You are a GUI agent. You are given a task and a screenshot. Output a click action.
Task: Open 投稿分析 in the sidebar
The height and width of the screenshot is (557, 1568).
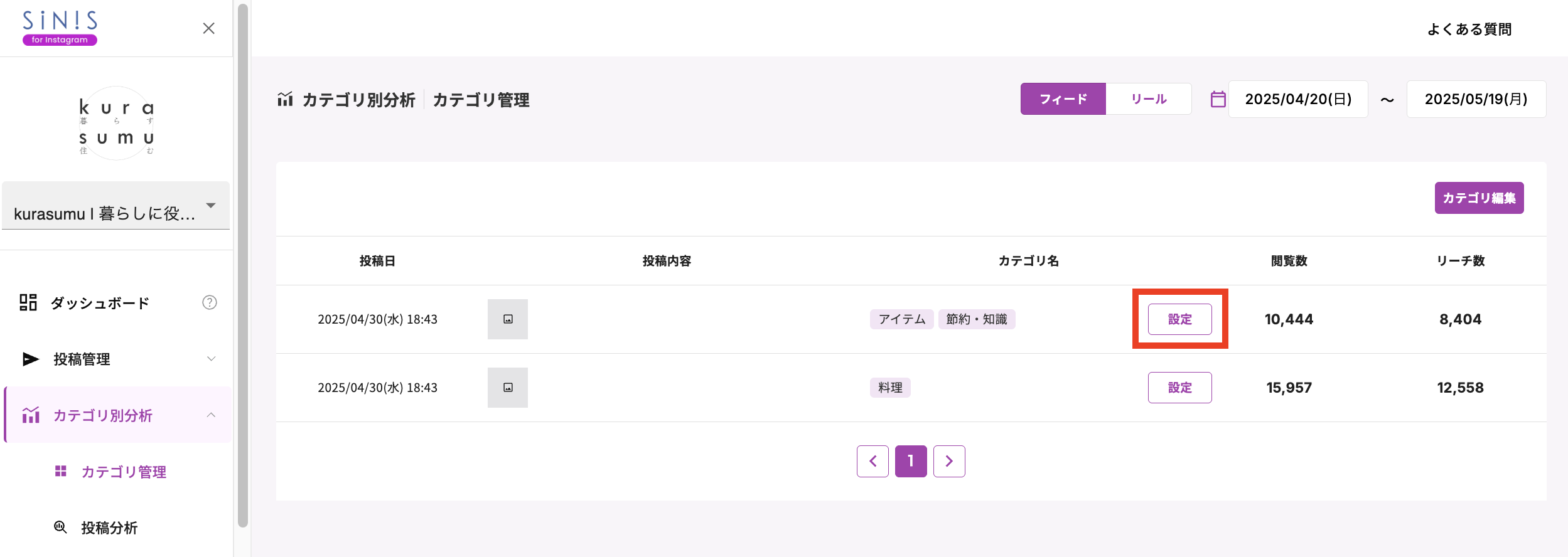tap(109, 528)
